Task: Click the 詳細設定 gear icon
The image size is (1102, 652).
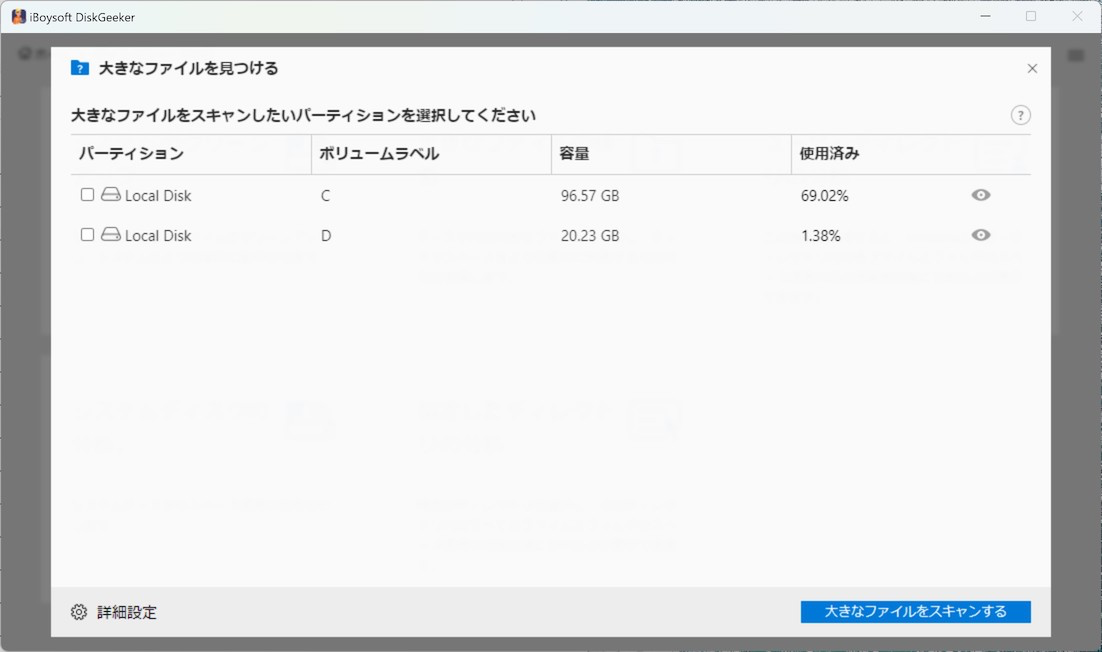Action: coord(79,612)
